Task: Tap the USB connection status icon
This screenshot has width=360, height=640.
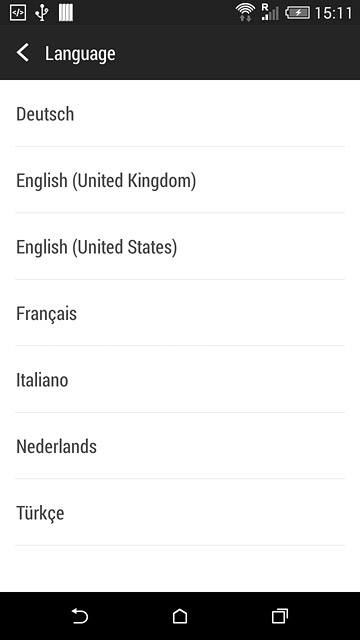Action: (42, 13)
